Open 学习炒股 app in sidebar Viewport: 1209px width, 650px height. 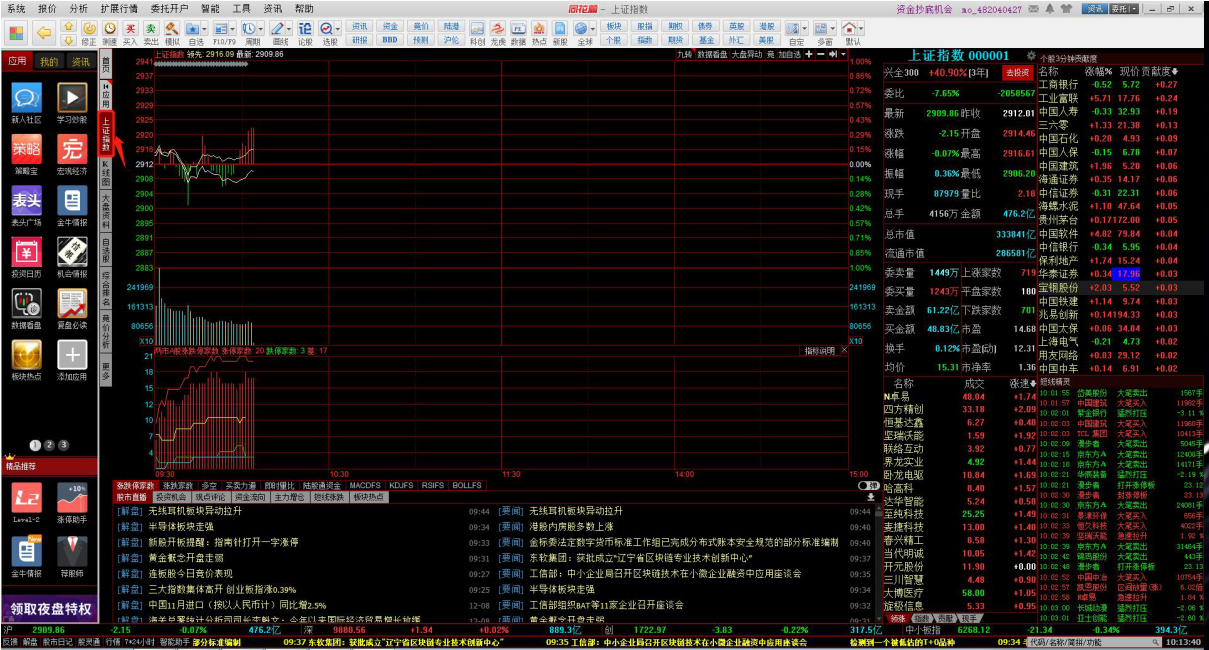click(71, 104)
